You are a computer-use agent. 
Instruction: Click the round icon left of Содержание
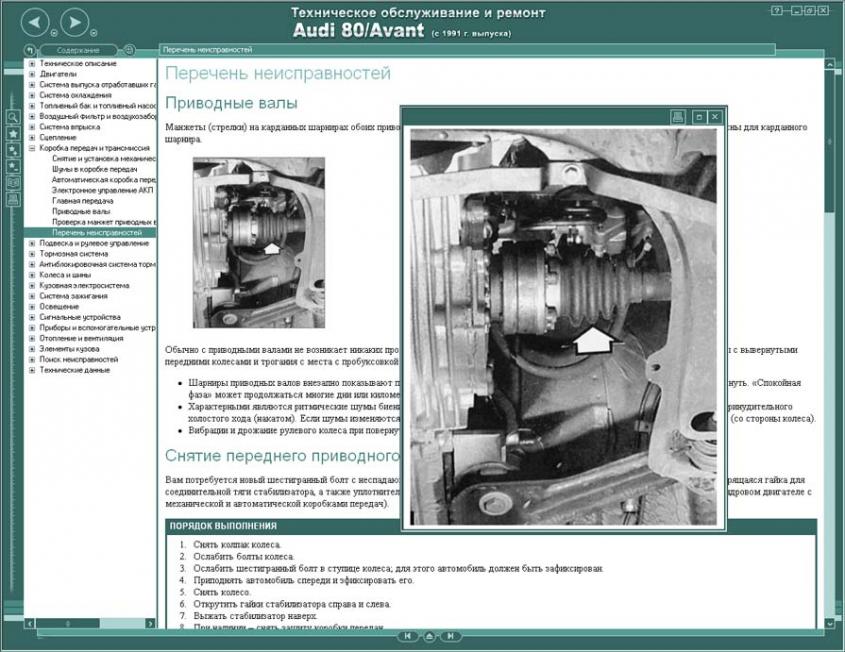click(31, 50)
